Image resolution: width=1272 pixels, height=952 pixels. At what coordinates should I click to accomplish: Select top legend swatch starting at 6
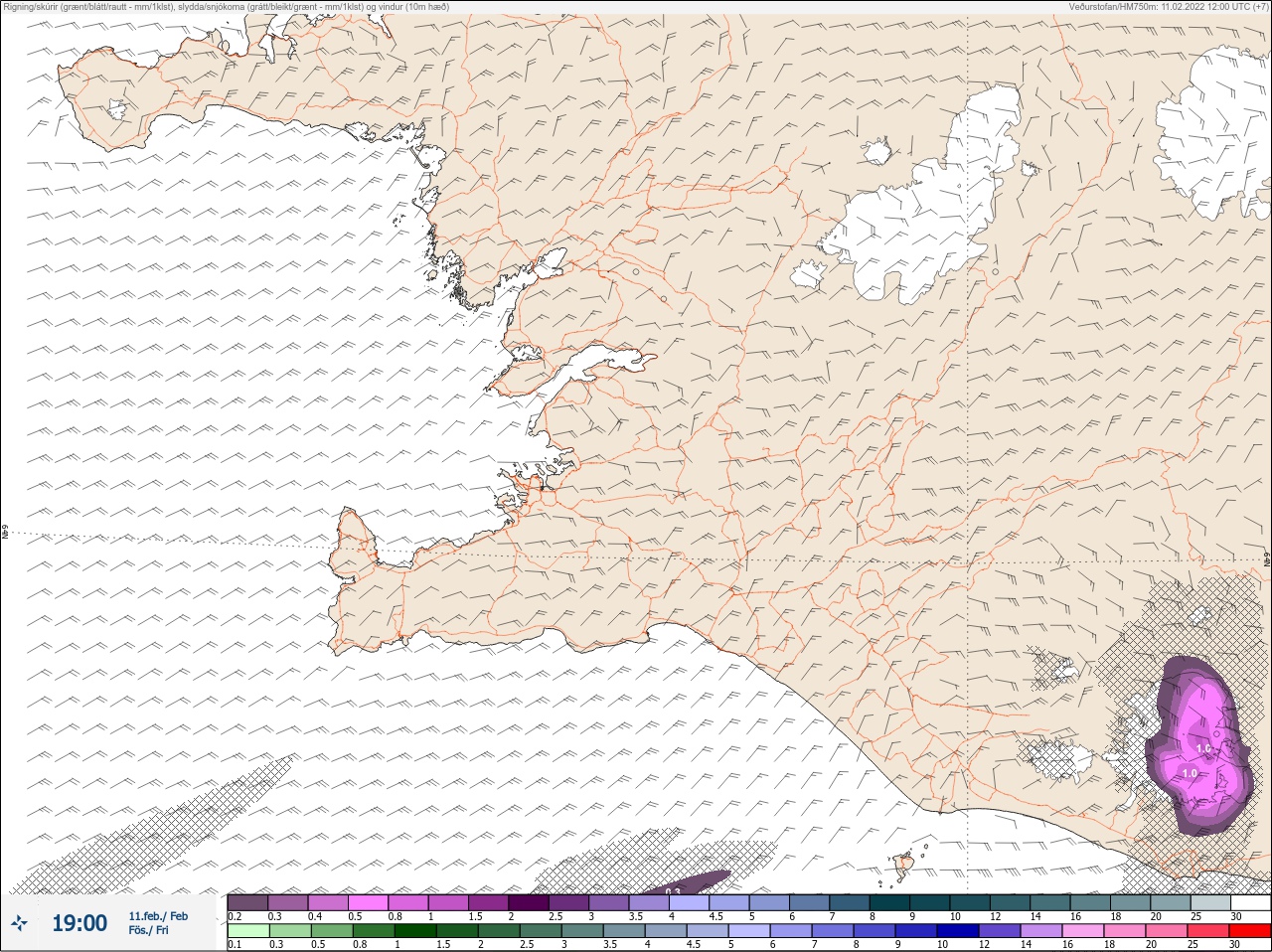click(x=810, y=902)
